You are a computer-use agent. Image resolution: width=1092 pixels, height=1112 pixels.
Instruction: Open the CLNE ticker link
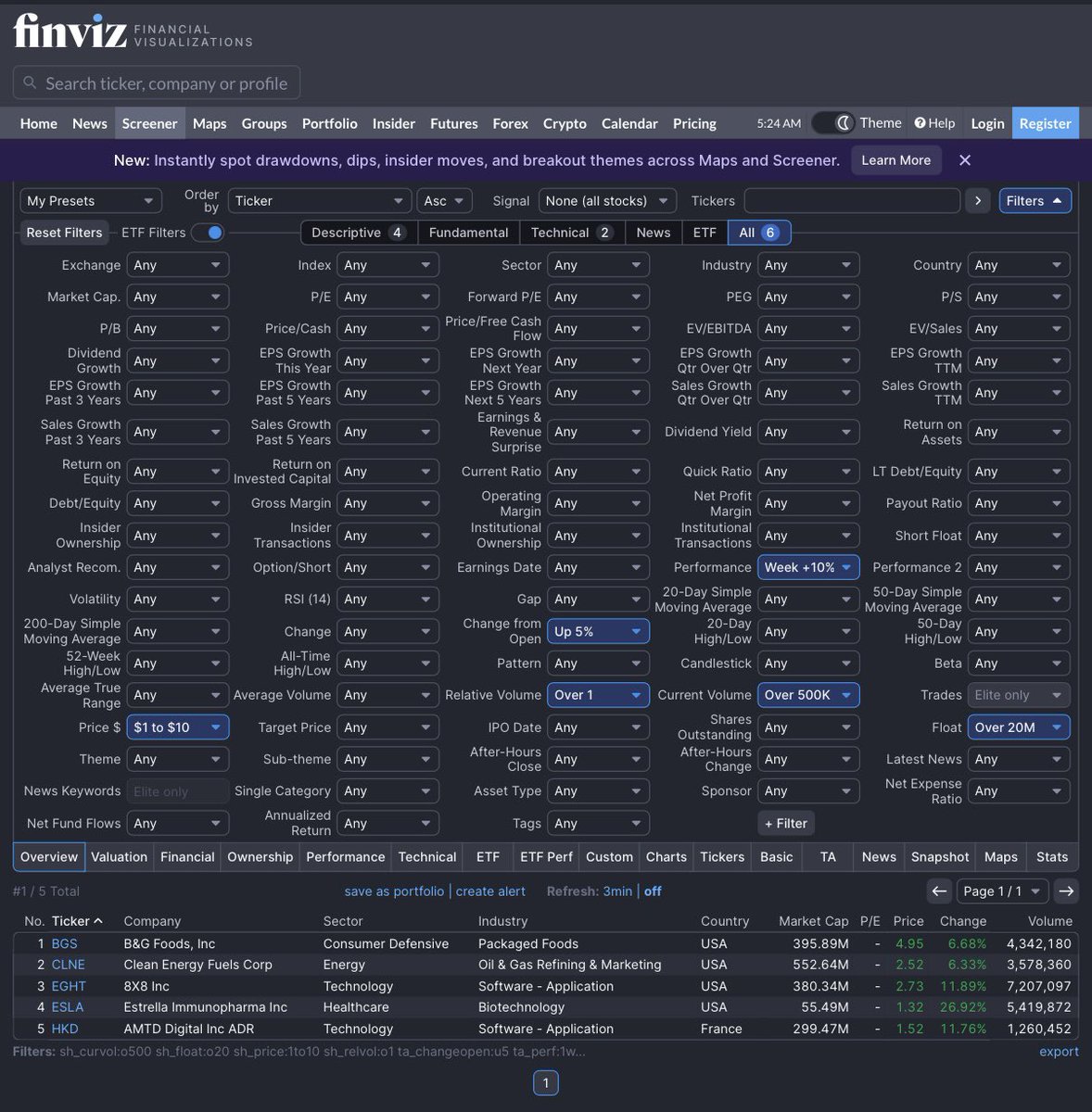coord(68,966)
